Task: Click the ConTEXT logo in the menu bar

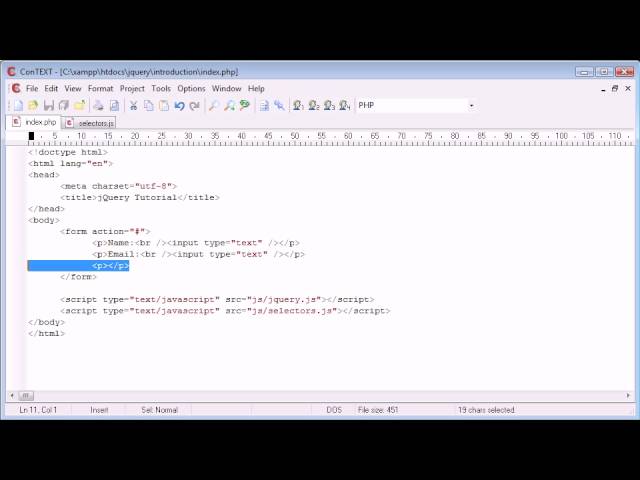Action: coord(16,88)
